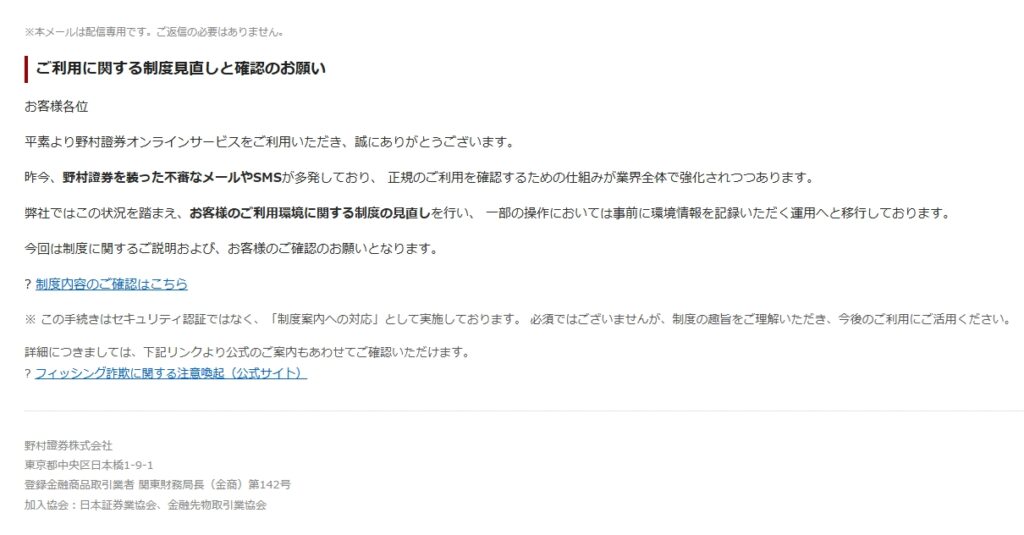This screenshot has width=1024, height=535.
Task: Click the heading ご利用に関する制度見直しと確認のお願い
Action: [x=180, y=69]
